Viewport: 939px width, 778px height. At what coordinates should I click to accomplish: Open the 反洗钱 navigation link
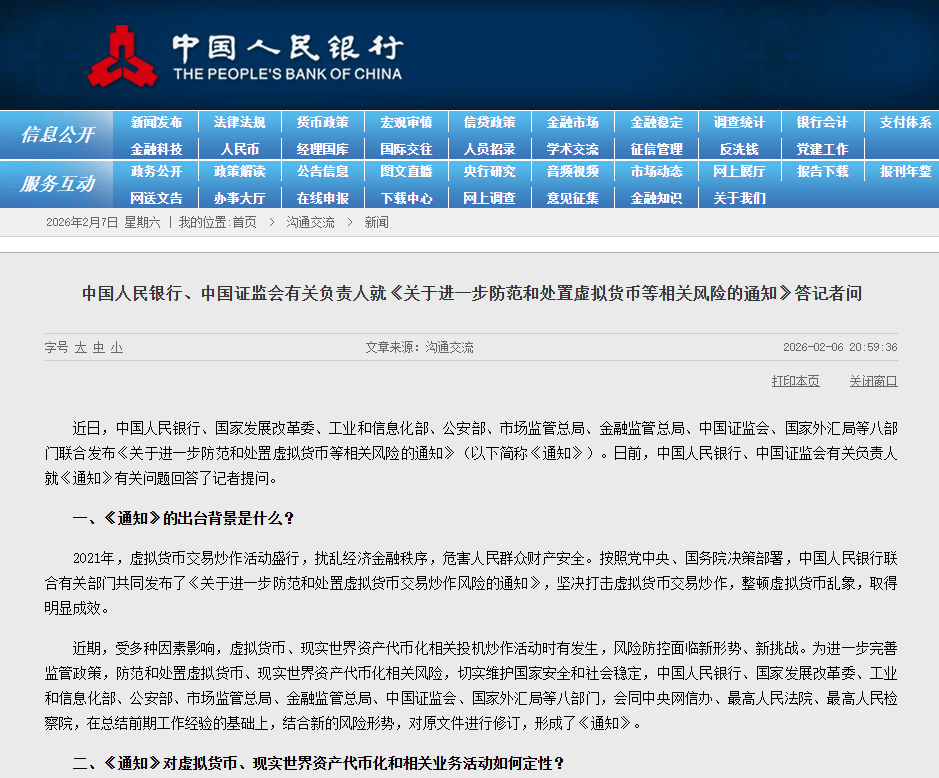[x=739, y=149]
